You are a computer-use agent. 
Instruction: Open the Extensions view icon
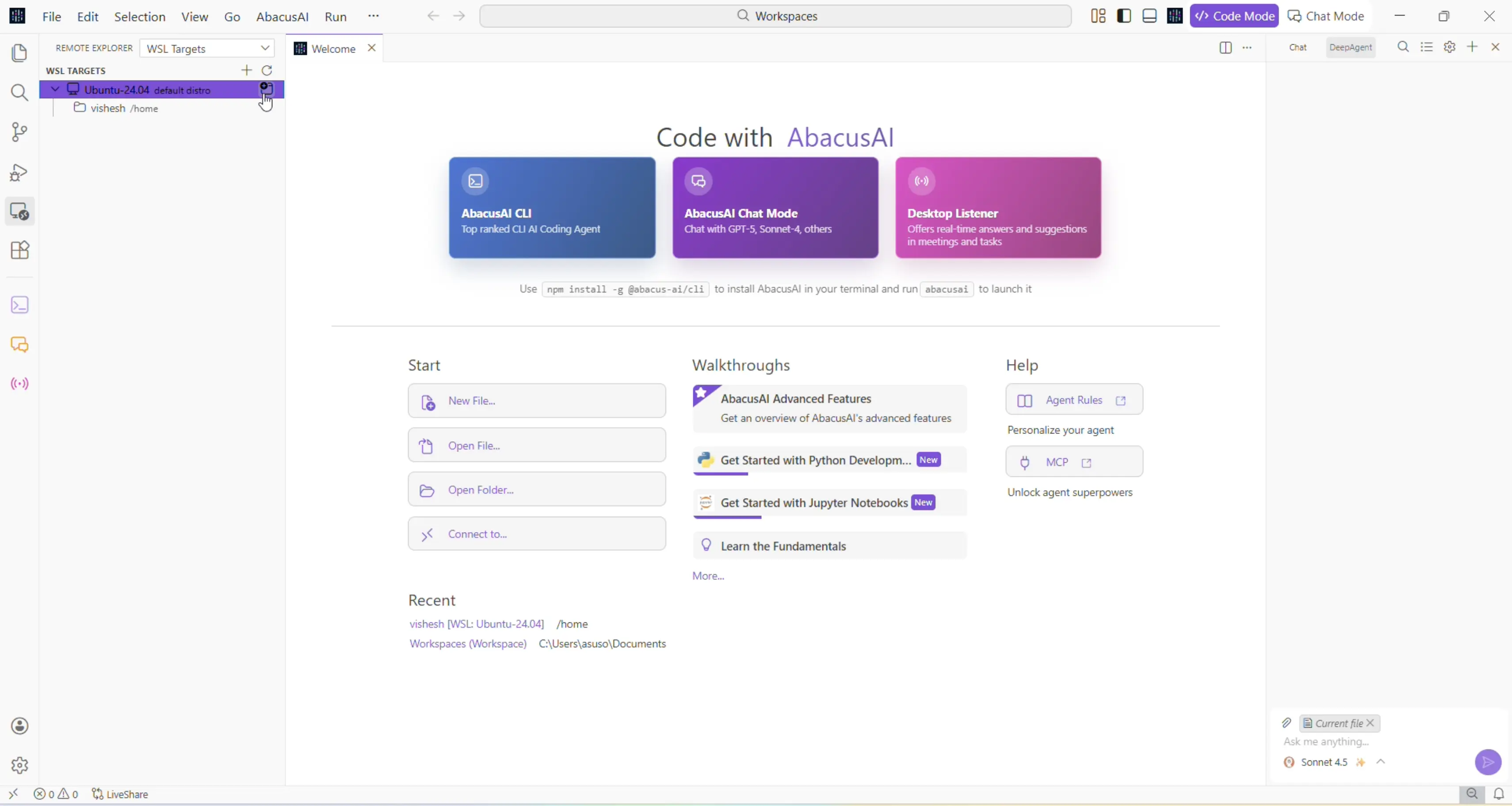[x=19, y=250]
